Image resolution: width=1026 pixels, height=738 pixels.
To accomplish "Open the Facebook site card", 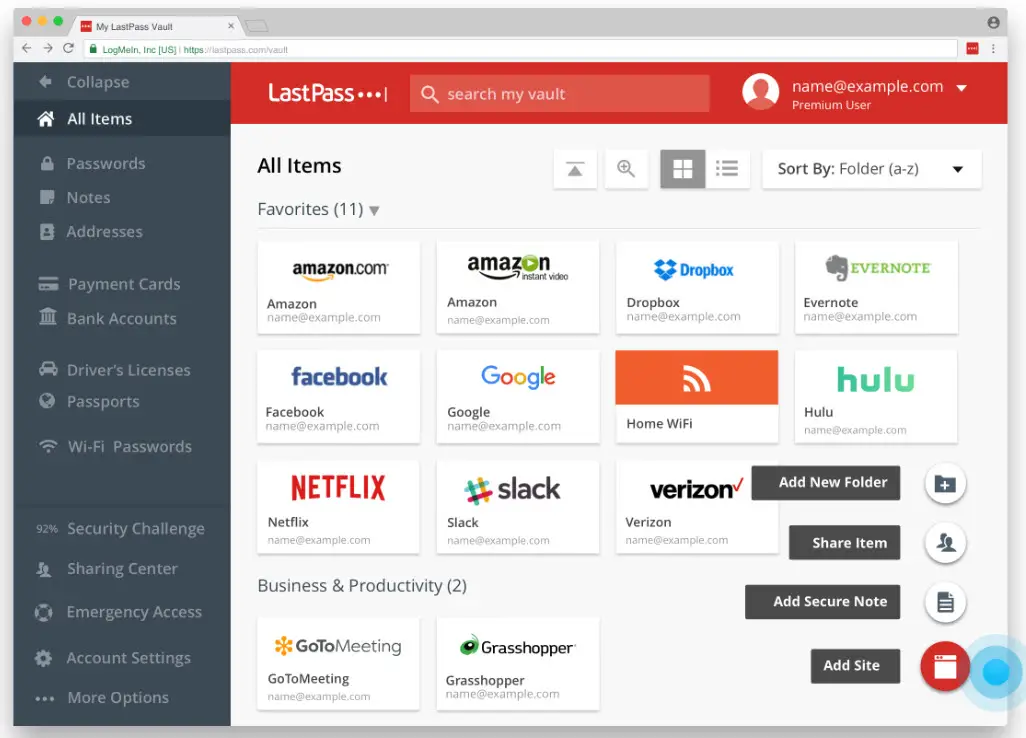I will (x=339, y=397).
